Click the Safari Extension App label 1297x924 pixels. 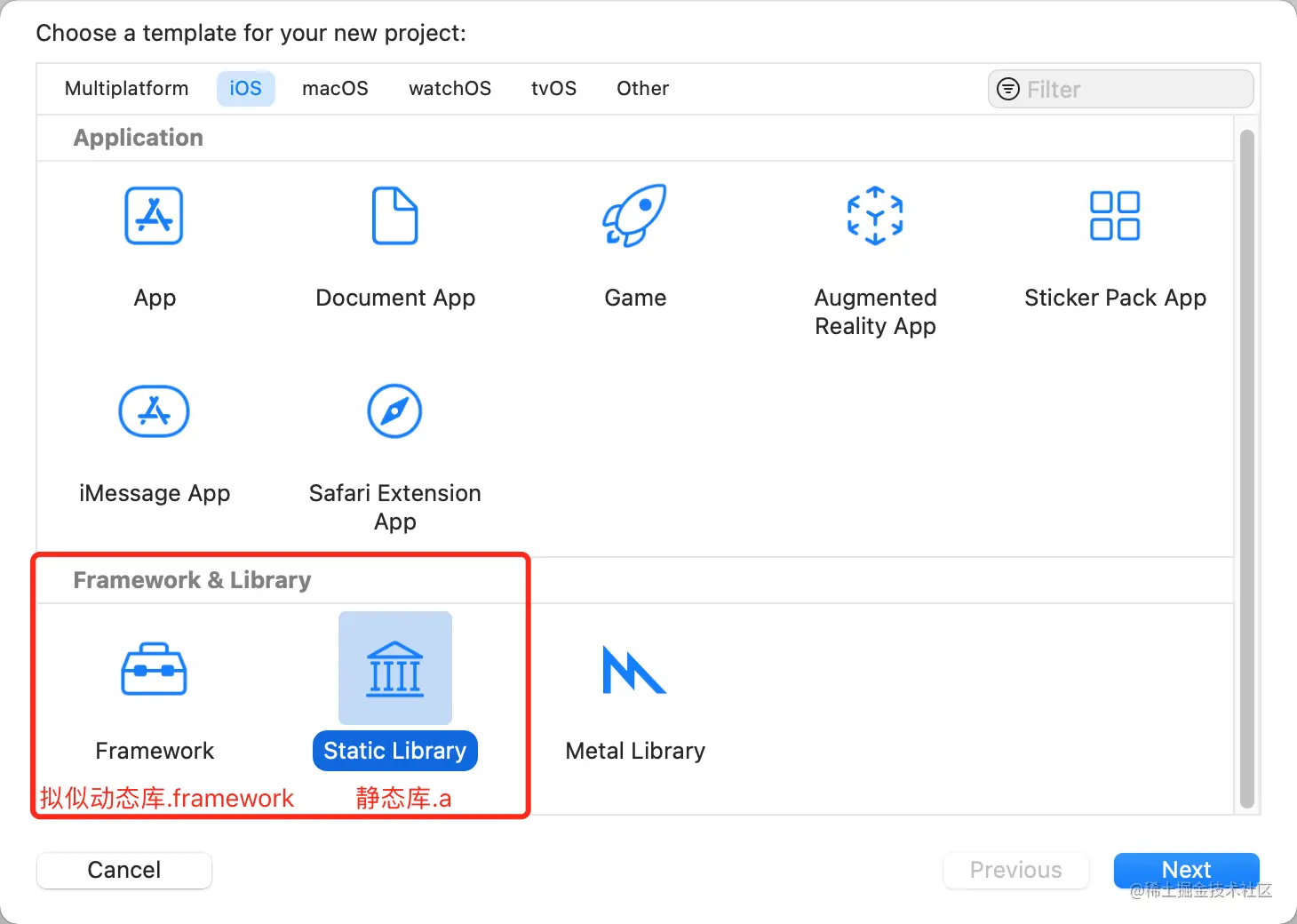(x=395, y=507)
